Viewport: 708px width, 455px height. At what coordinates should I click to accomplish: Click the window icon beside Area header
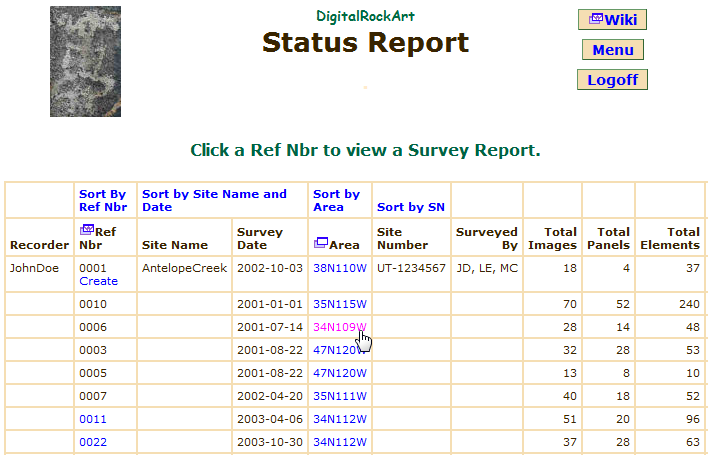(320, 243)
